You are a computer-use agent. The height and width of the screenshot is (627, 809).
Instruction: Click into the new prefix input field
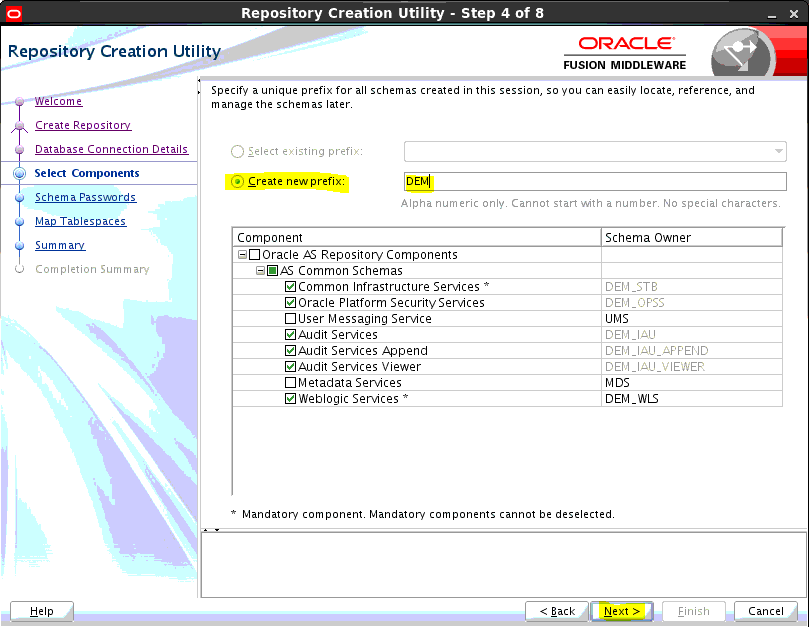point(595,182)
